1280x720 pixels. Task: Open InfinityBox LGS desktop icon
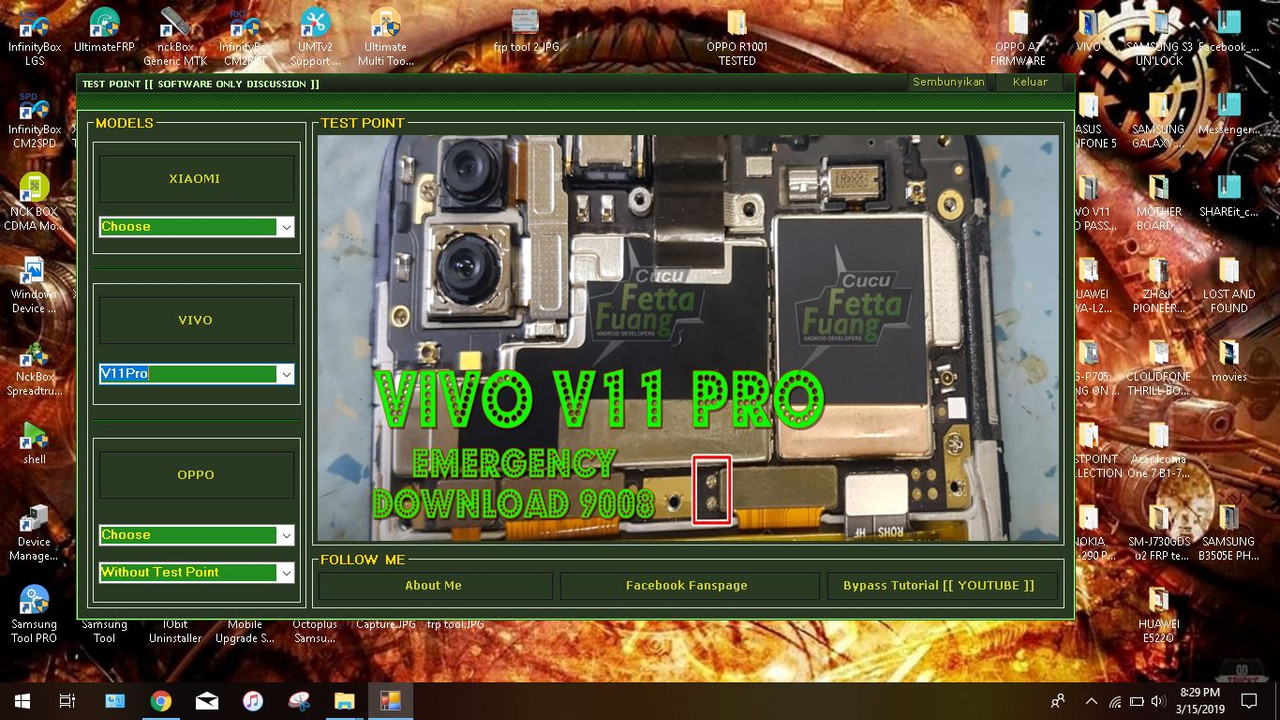(35, 36)
